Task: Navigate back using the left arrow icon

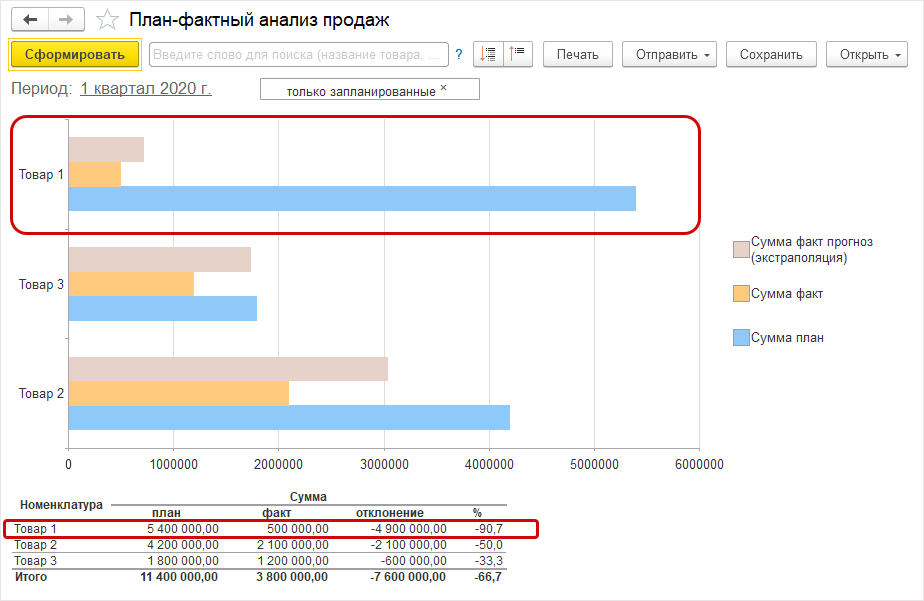Action: 28,19
